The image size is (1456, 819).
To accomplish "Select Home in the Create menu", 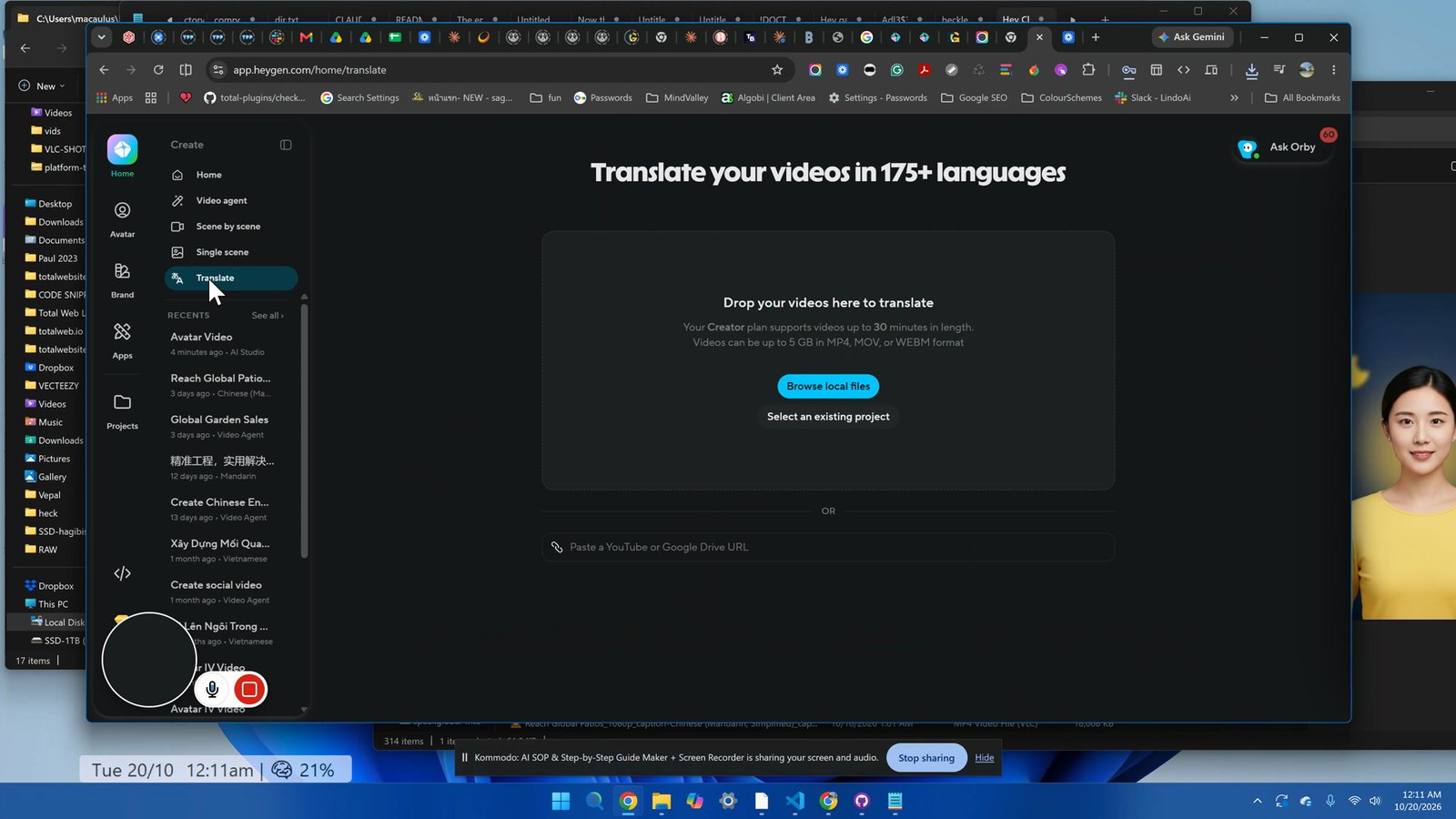I will point(231,175).
